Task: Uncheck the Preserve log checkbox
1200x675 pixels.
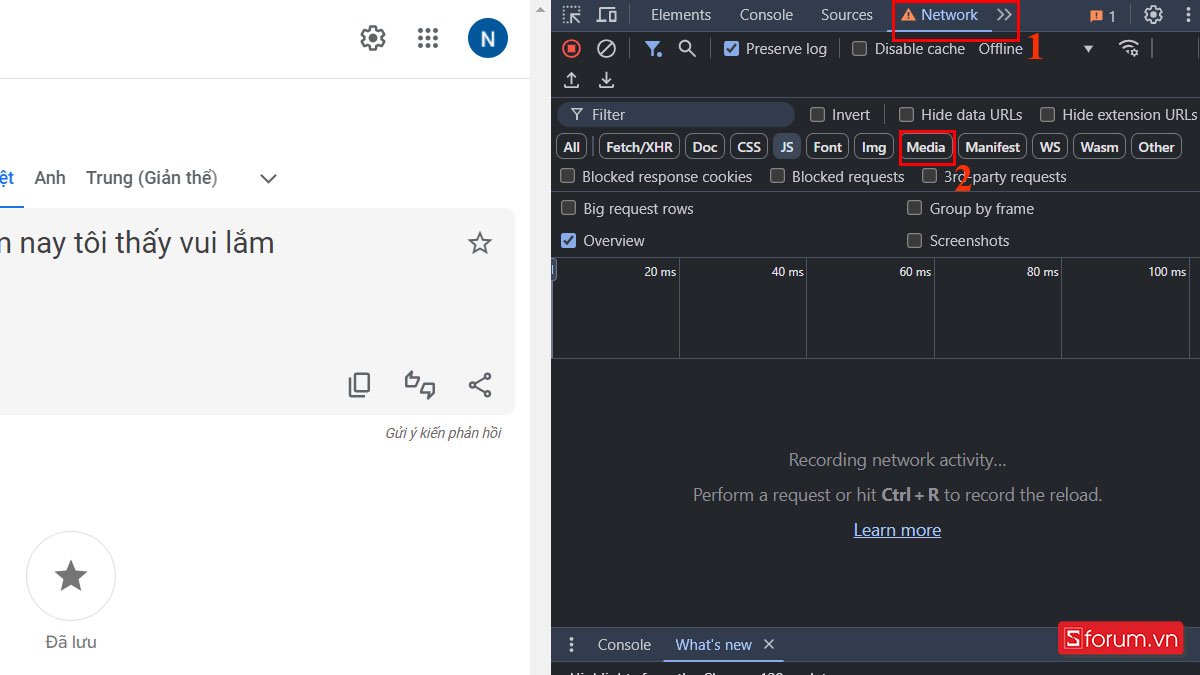Action: click(x=731, y=49)
